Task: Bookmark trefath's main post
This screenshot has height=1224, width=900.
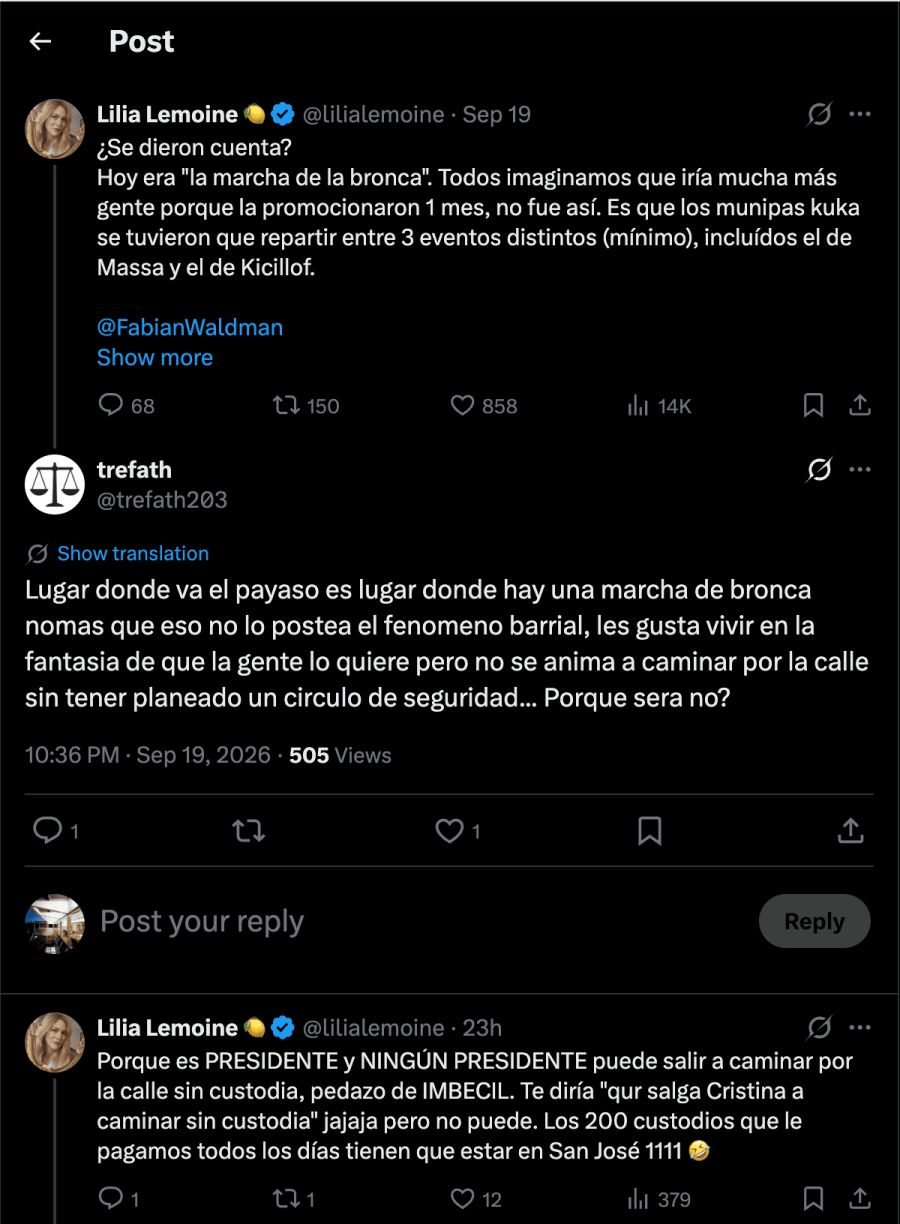Action: click(x=650, y=830)
